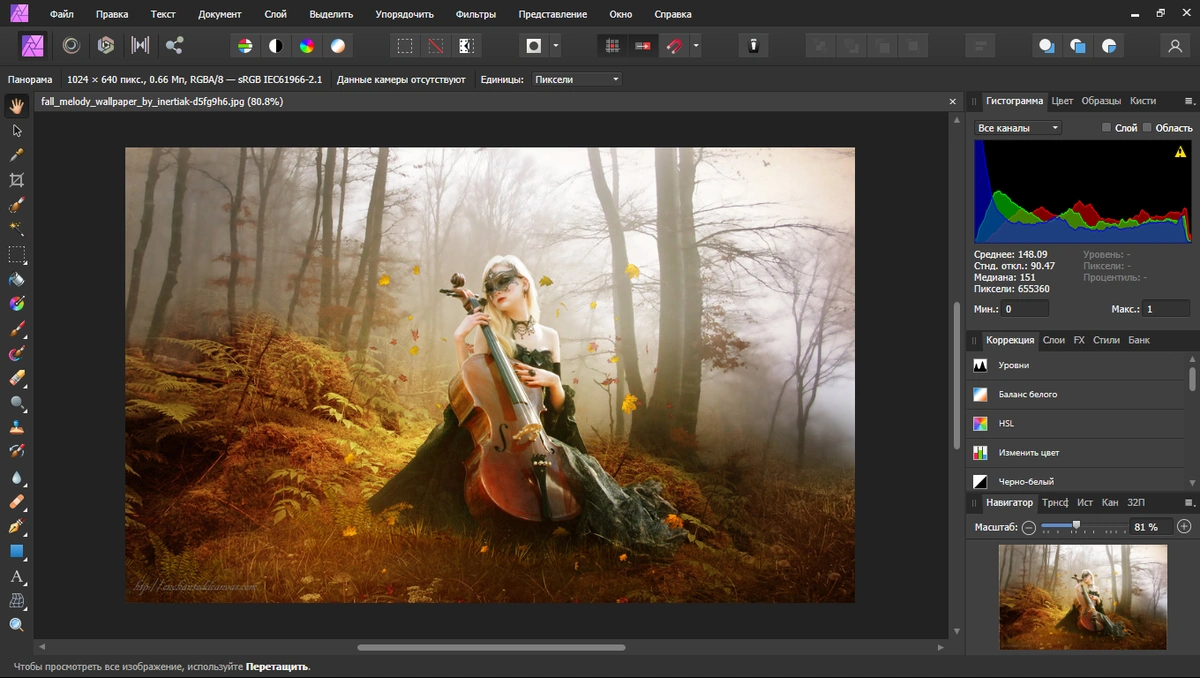The height and width of the screenshot is (678, 1200).
Task: Switch to Liquify persona
Action: (x=71, y=46)
